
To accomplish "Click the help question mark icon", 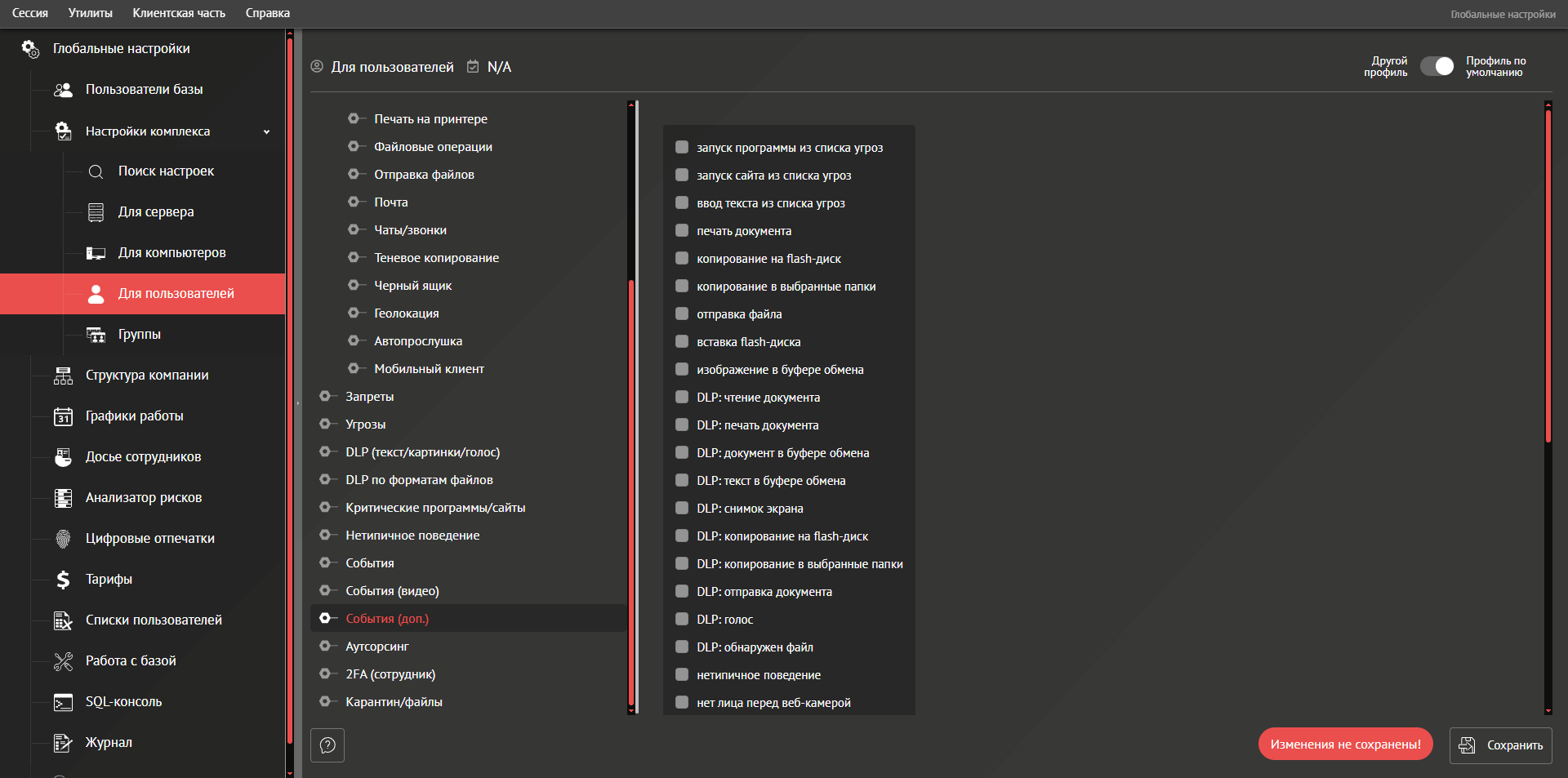I will (x=327, y=745).
